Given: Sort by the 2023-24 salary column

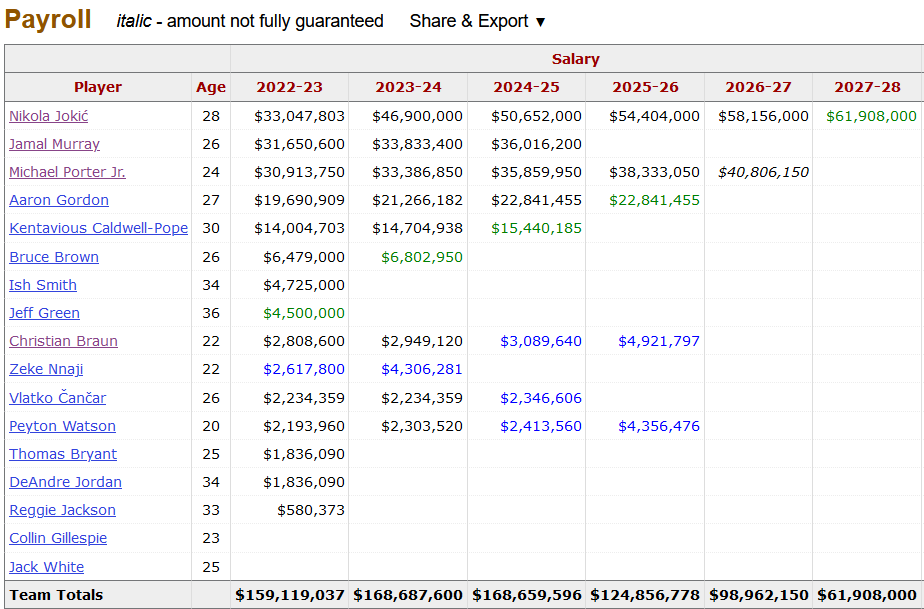Looking at the screenshot, I should (408, 87).
